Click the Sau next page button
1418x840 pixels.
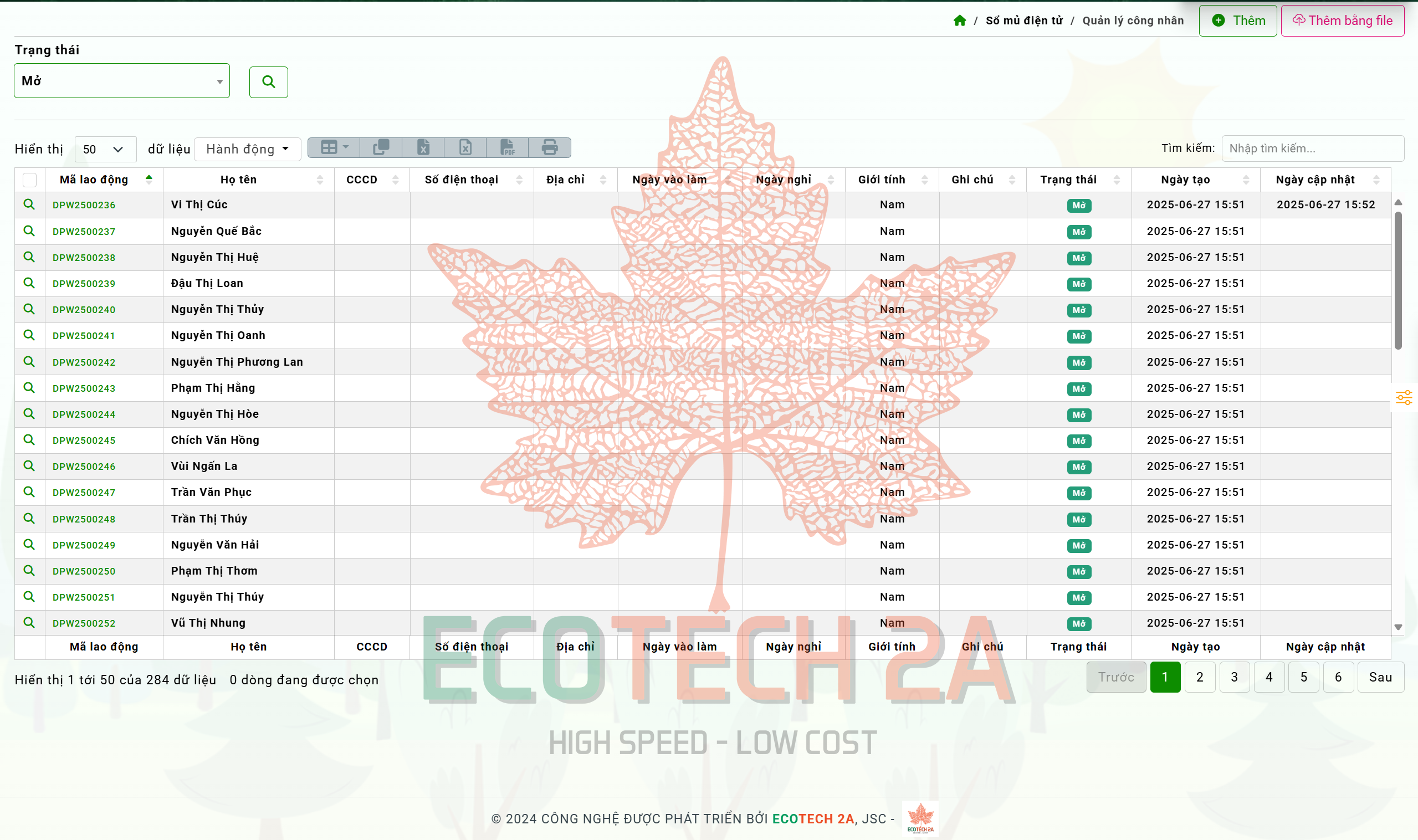[x=1380, y=678]
